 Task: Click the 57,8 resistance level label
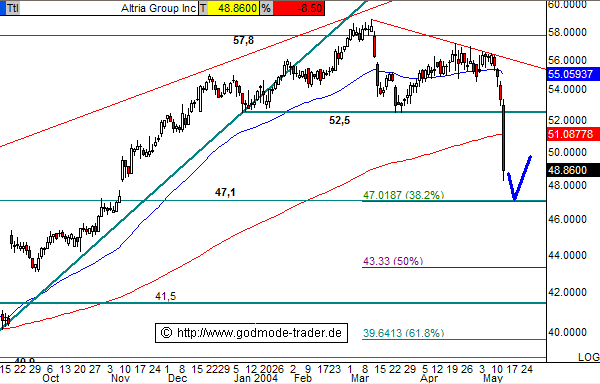(x=243, y=40)
